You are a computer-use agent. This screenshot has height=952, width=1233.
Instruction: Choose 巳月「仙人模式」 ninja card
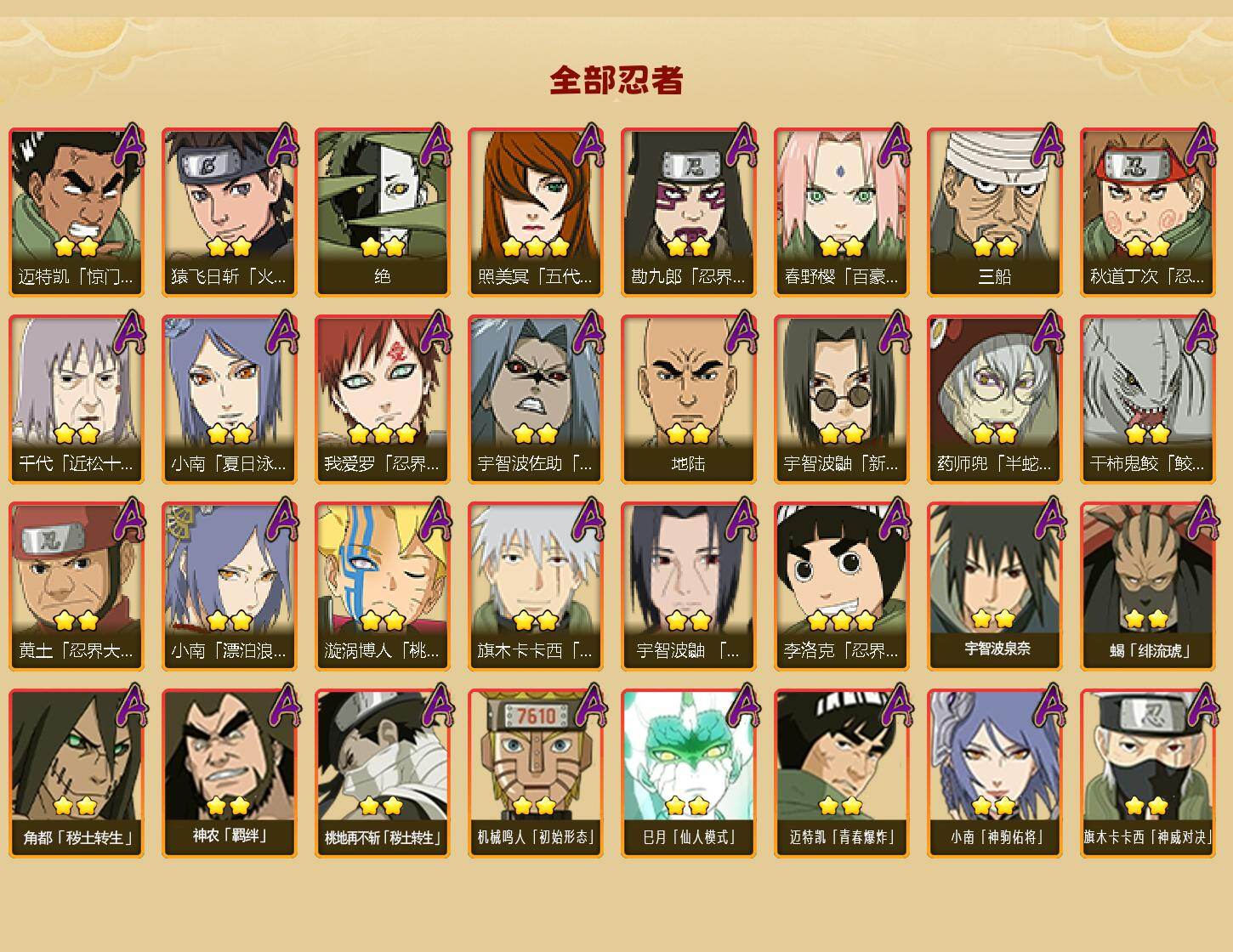pyautogui.click(x=688, y=773)
